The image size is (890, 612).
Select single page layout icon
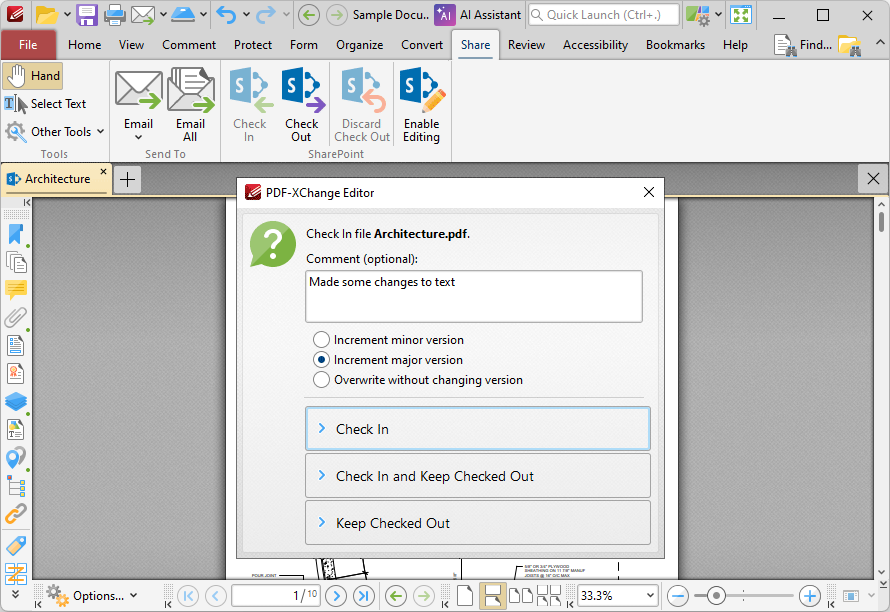pos(465,596)
